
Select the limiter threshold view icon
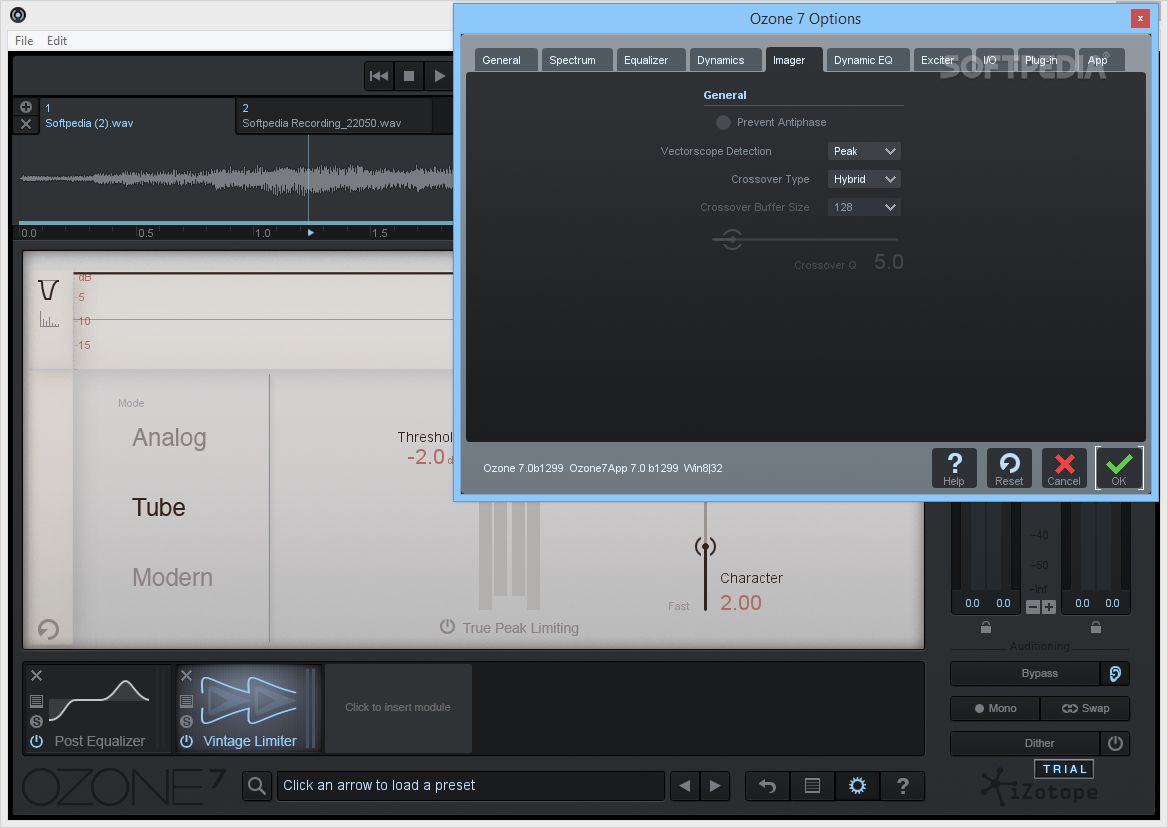click(48, 290)
